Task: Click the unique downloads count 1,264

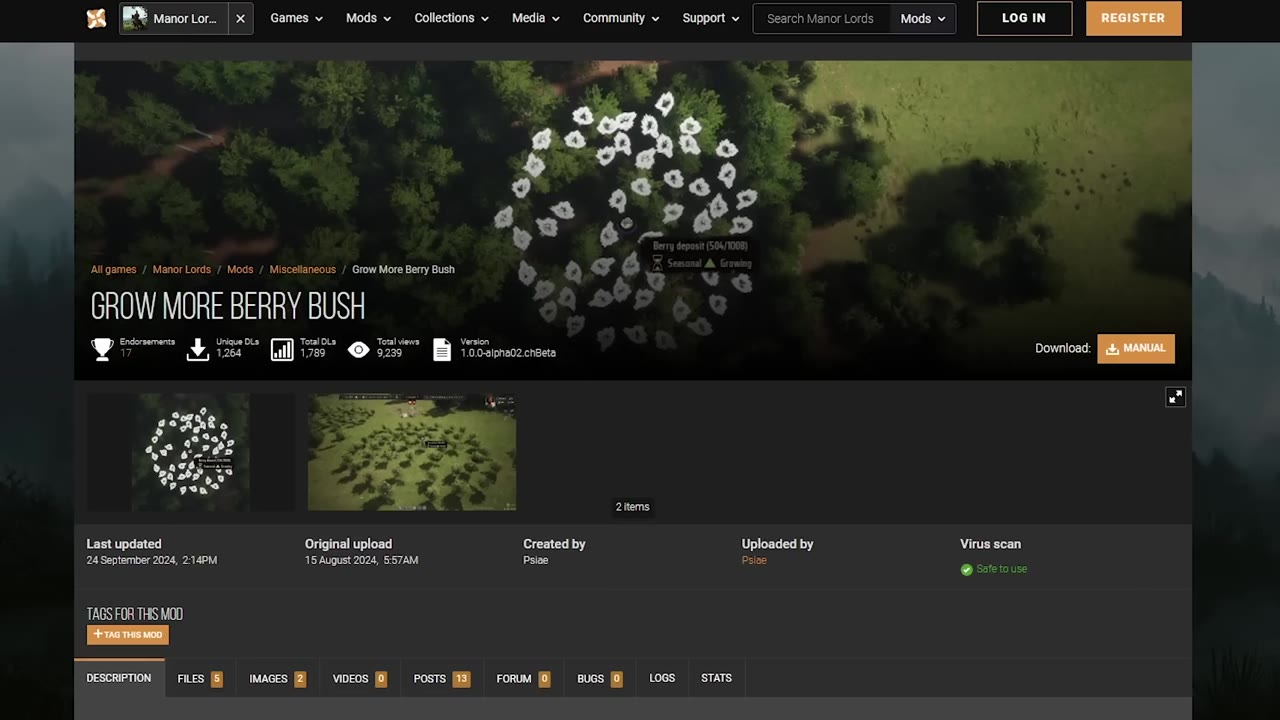Action: coord(229,353)
